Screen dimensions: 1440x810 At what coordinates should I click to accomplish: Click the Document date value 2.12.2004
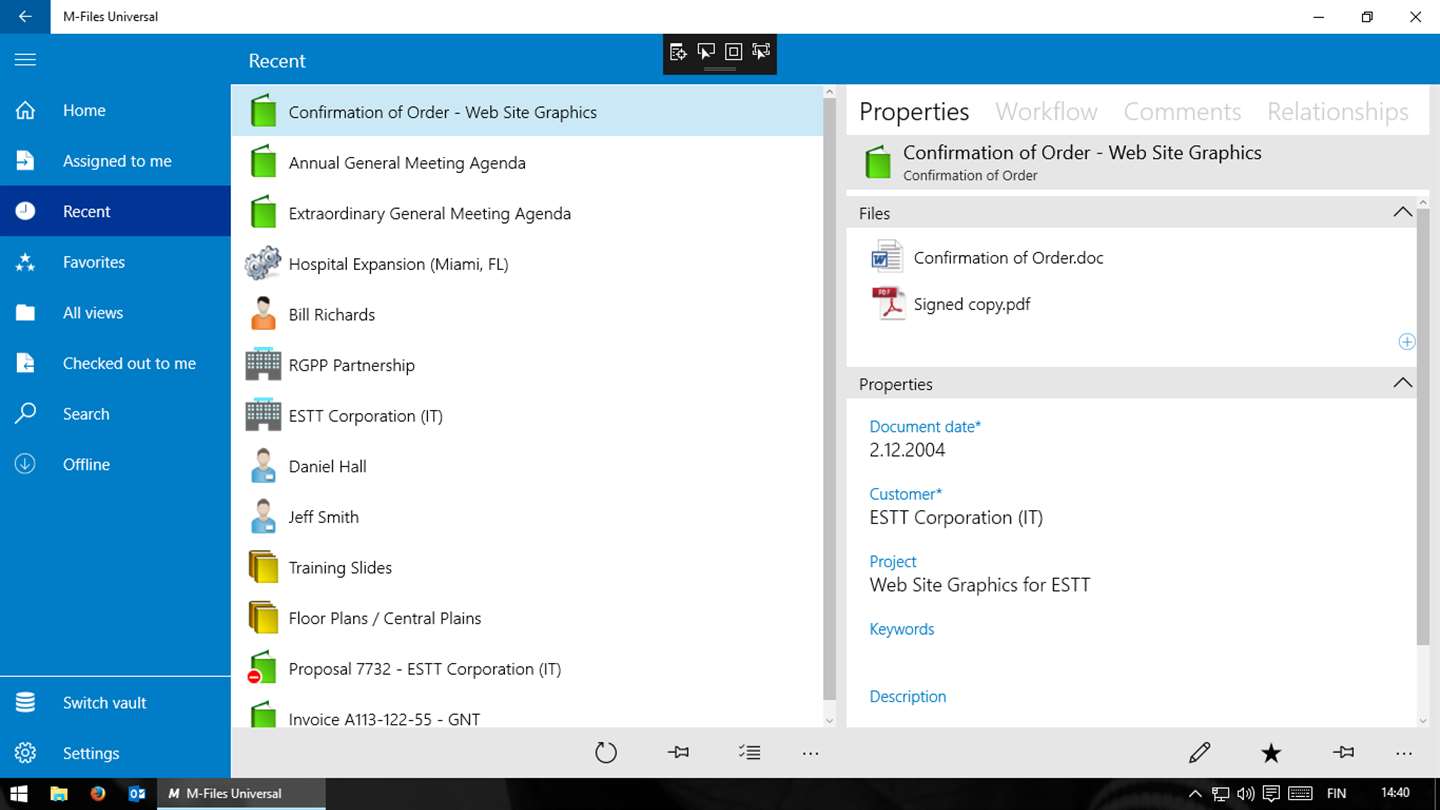click(907, 450)
